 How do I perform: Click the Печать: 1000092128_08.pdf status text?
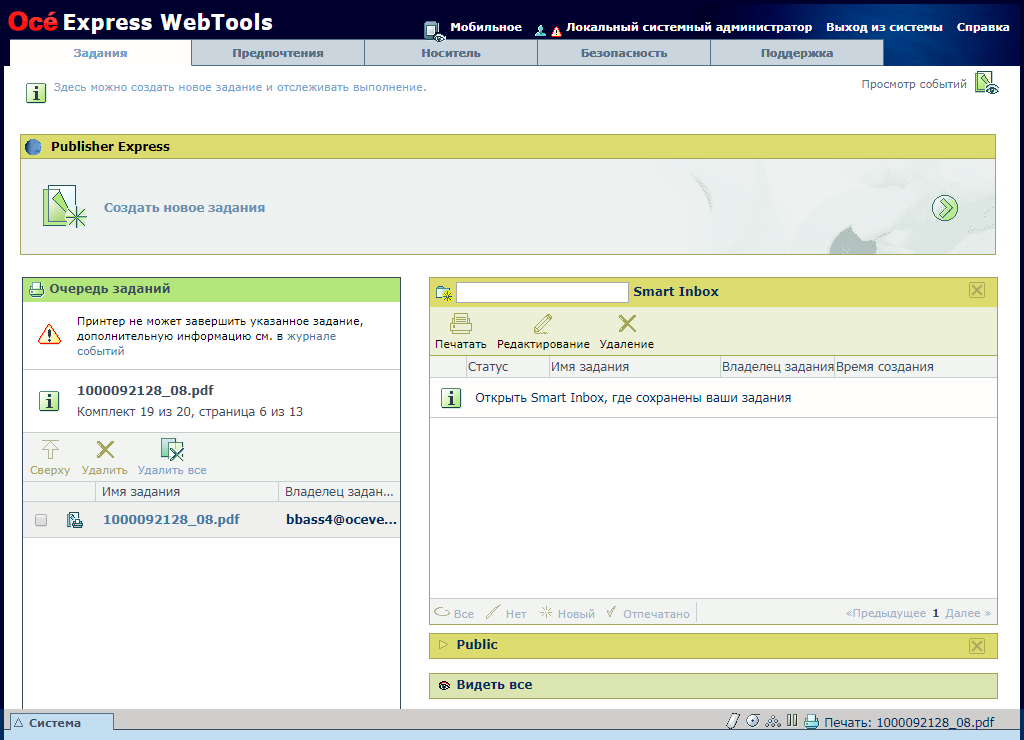[x=909, y=722]
